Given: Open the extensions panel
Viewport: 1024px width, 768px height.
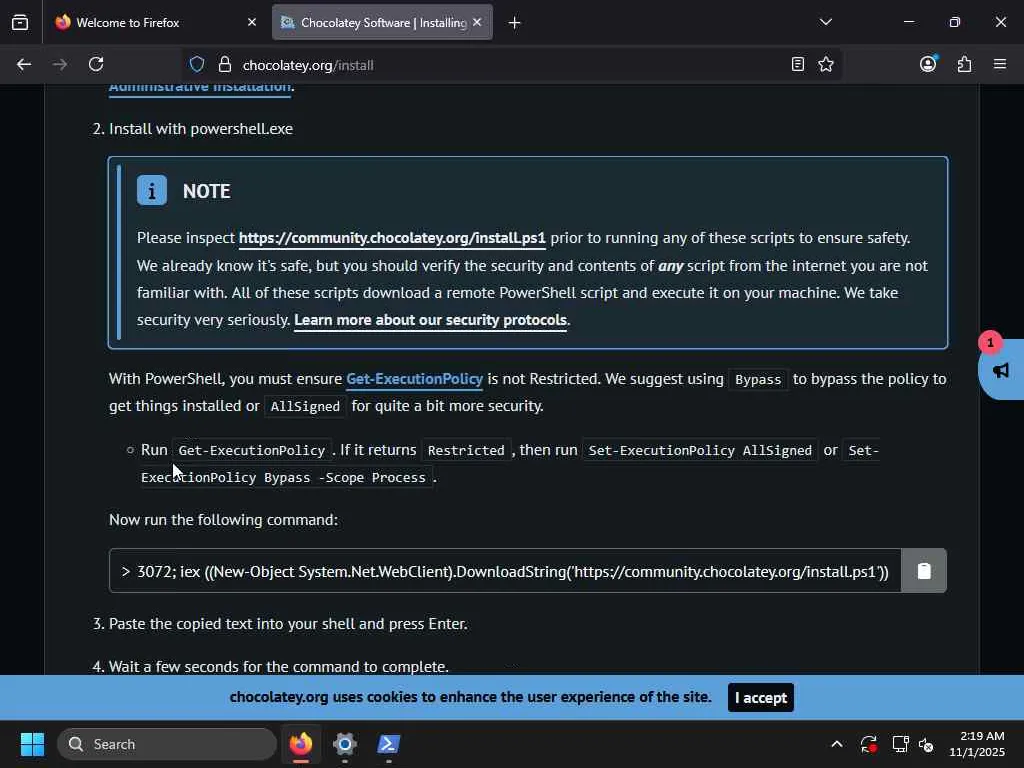Looking at the screenshot, I should [x=965, y=64].
